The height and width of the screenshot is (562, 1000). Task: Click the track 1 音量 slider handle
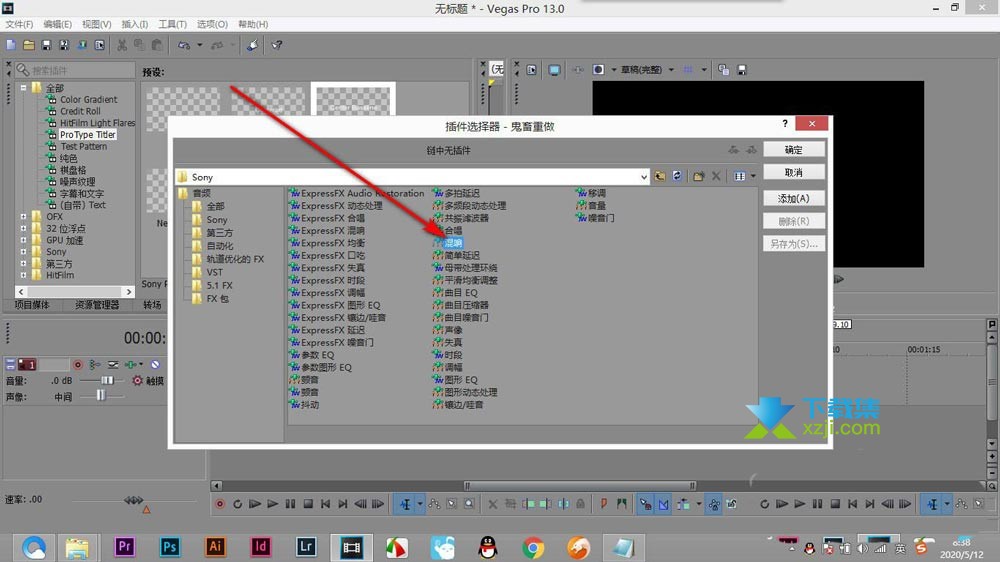[x=107, y=380]
